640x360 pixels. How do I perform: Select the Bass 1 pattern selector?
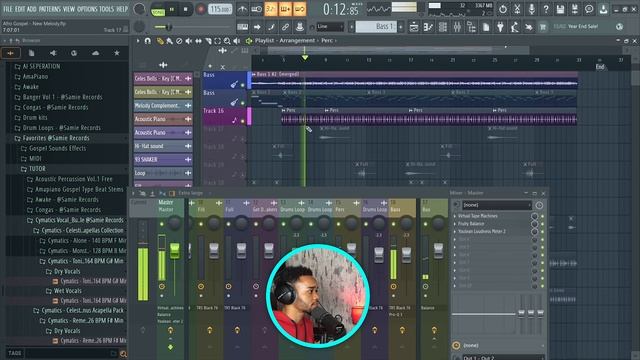pos(376,27)
